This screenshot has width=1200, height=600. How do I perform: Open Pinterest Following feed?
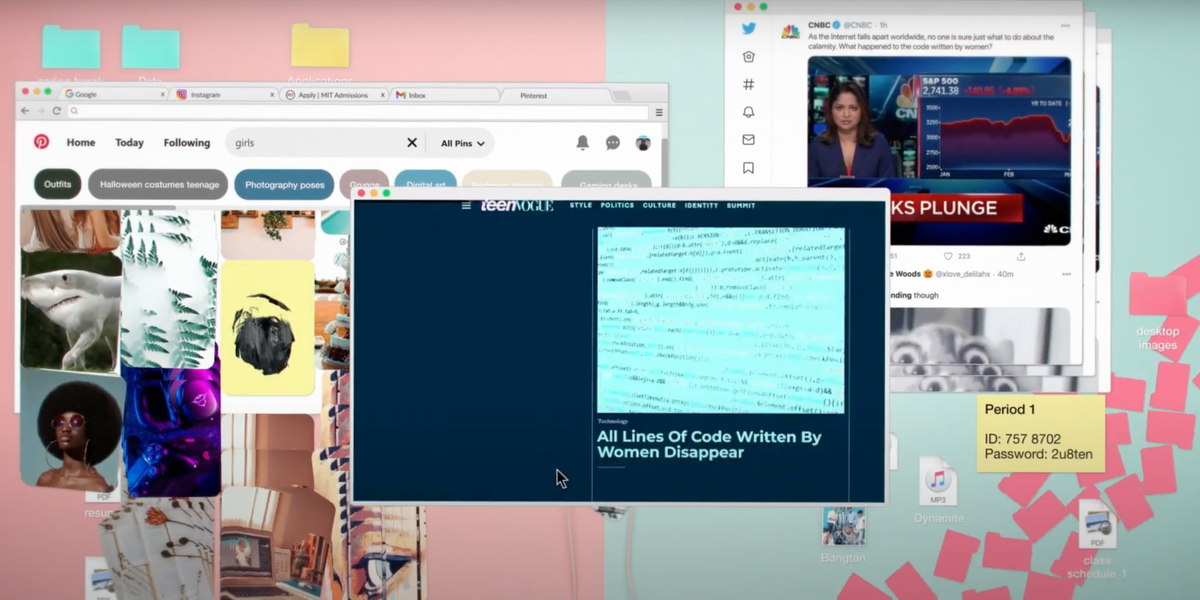pos(187,143)
